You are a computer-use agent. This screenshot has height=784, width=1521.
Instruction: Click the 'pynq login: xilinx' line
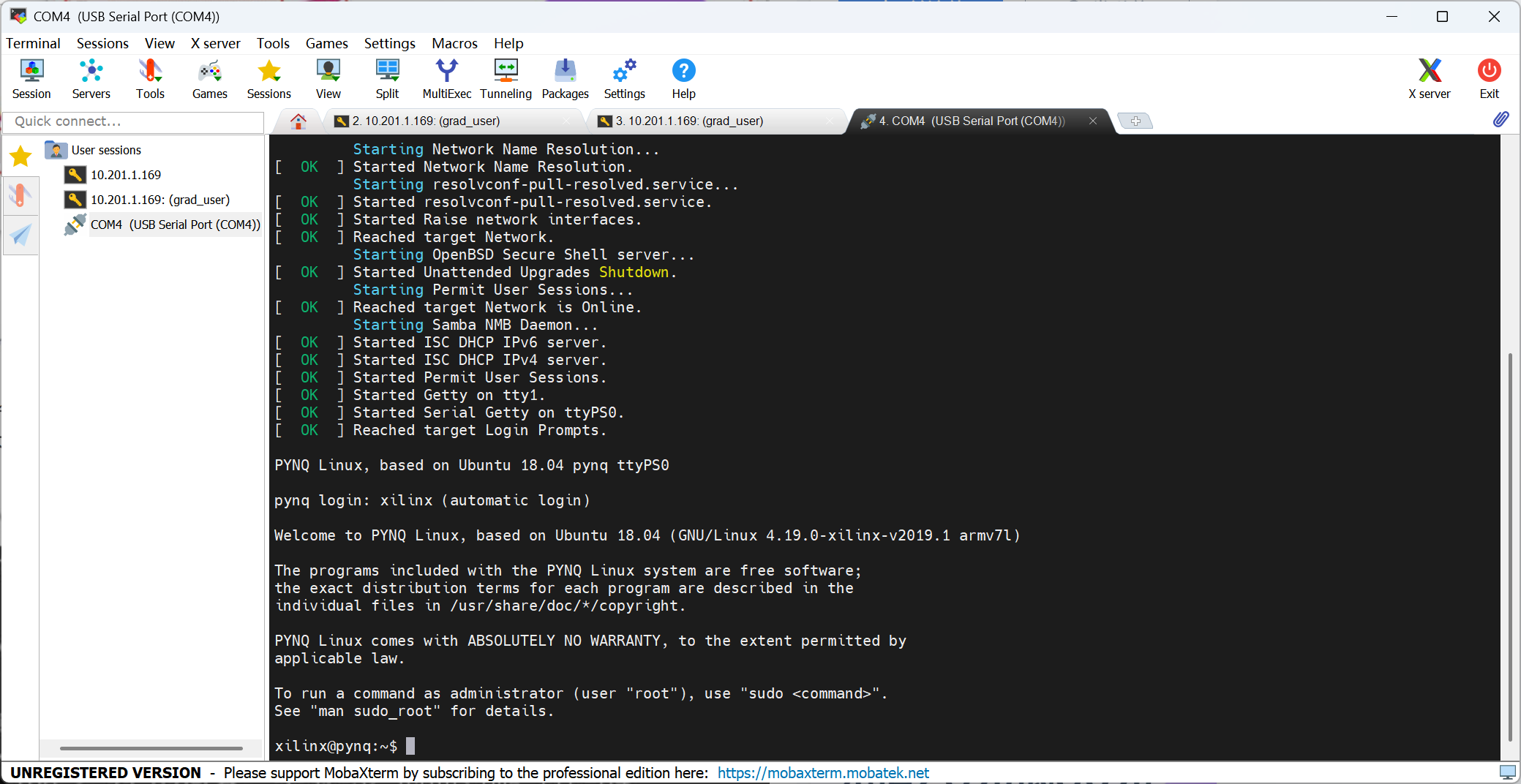coord(432,500)
